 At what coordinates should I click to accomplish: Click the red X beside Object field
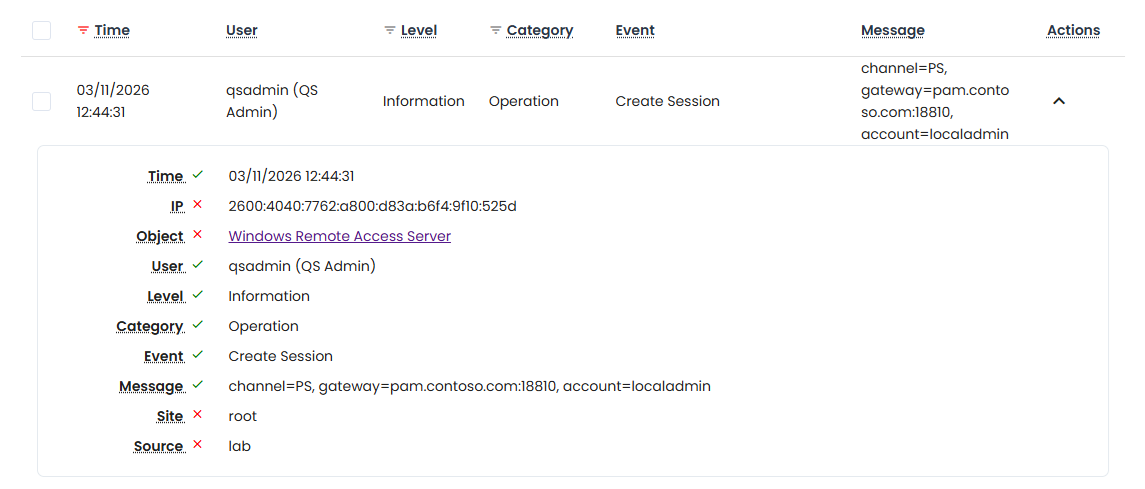click(x=198, y=235)
